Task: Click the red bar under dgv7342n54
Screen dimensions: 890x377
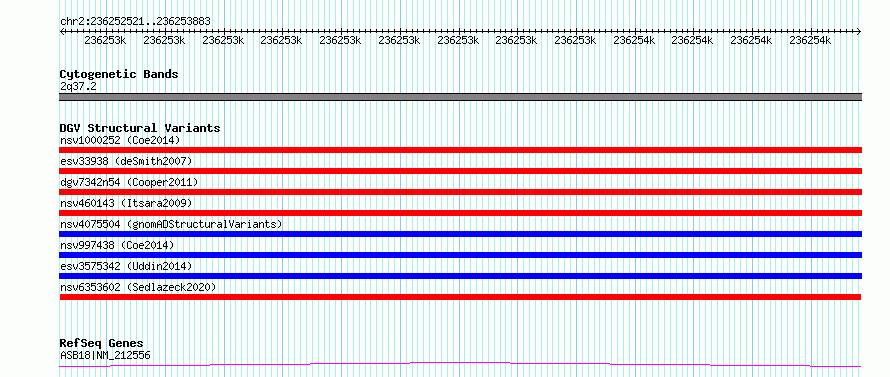Action: pyautogui.click(x=460, y=192)
